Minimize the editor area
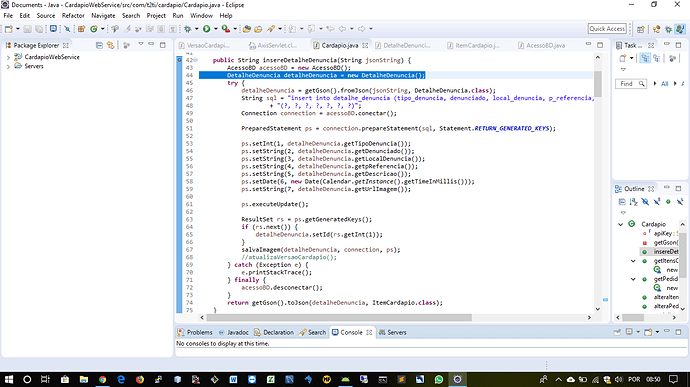Image resolution: width=690 pixels, height=387 pixels. tap(588, 44)
